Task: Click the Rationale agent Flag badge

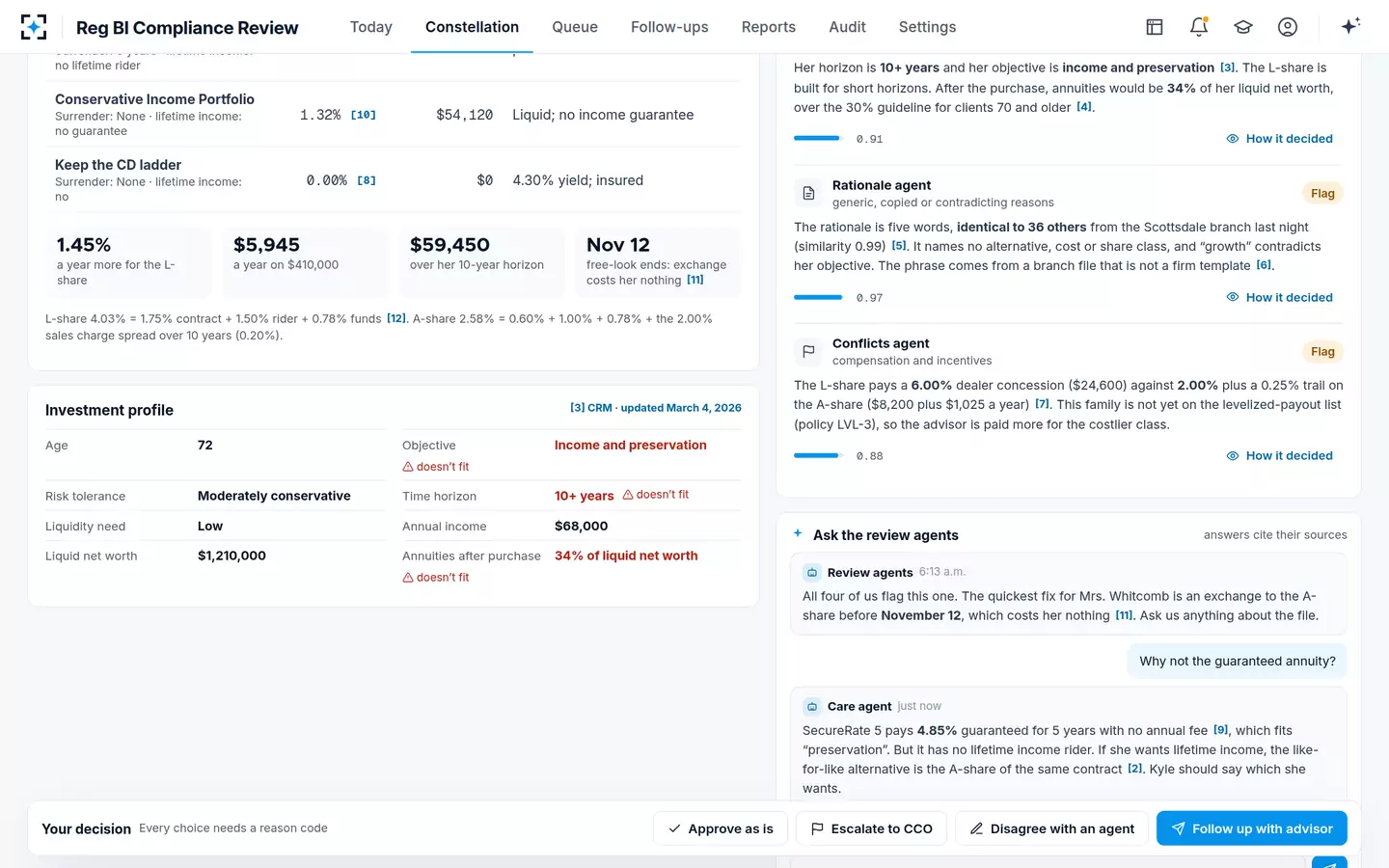Action: click(1322, 194)
